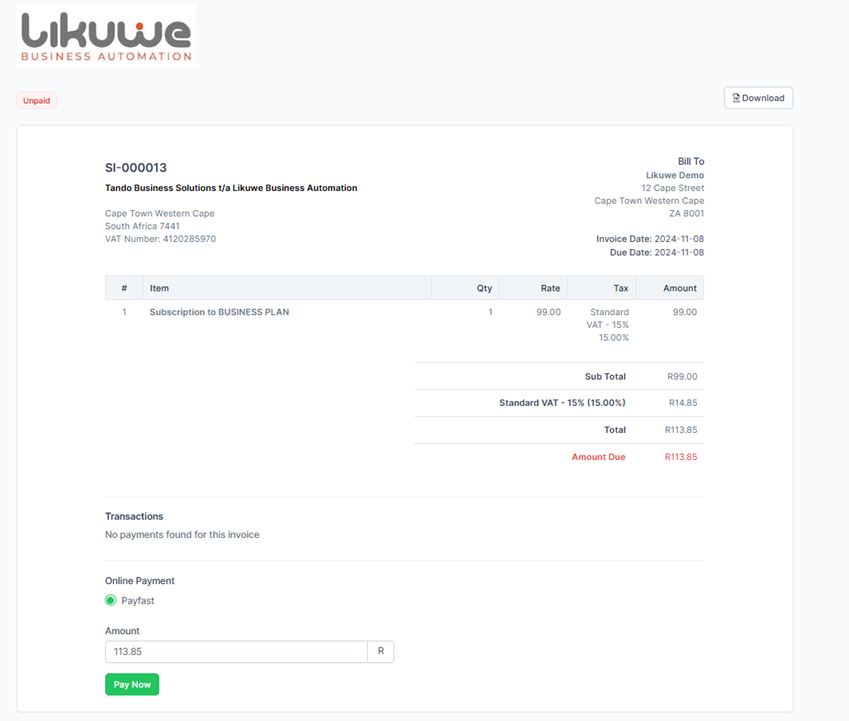This screenshot has height=721, width=849.
Task: Click the Amount input field
Action: tap(236, 652)
